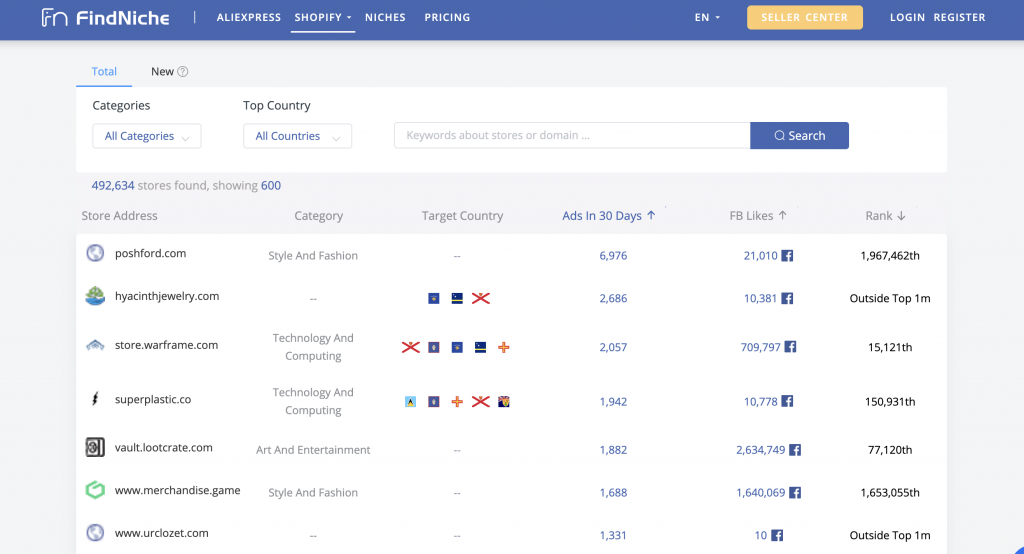
Task: Open the PRICING page
Action: point(447,18)
